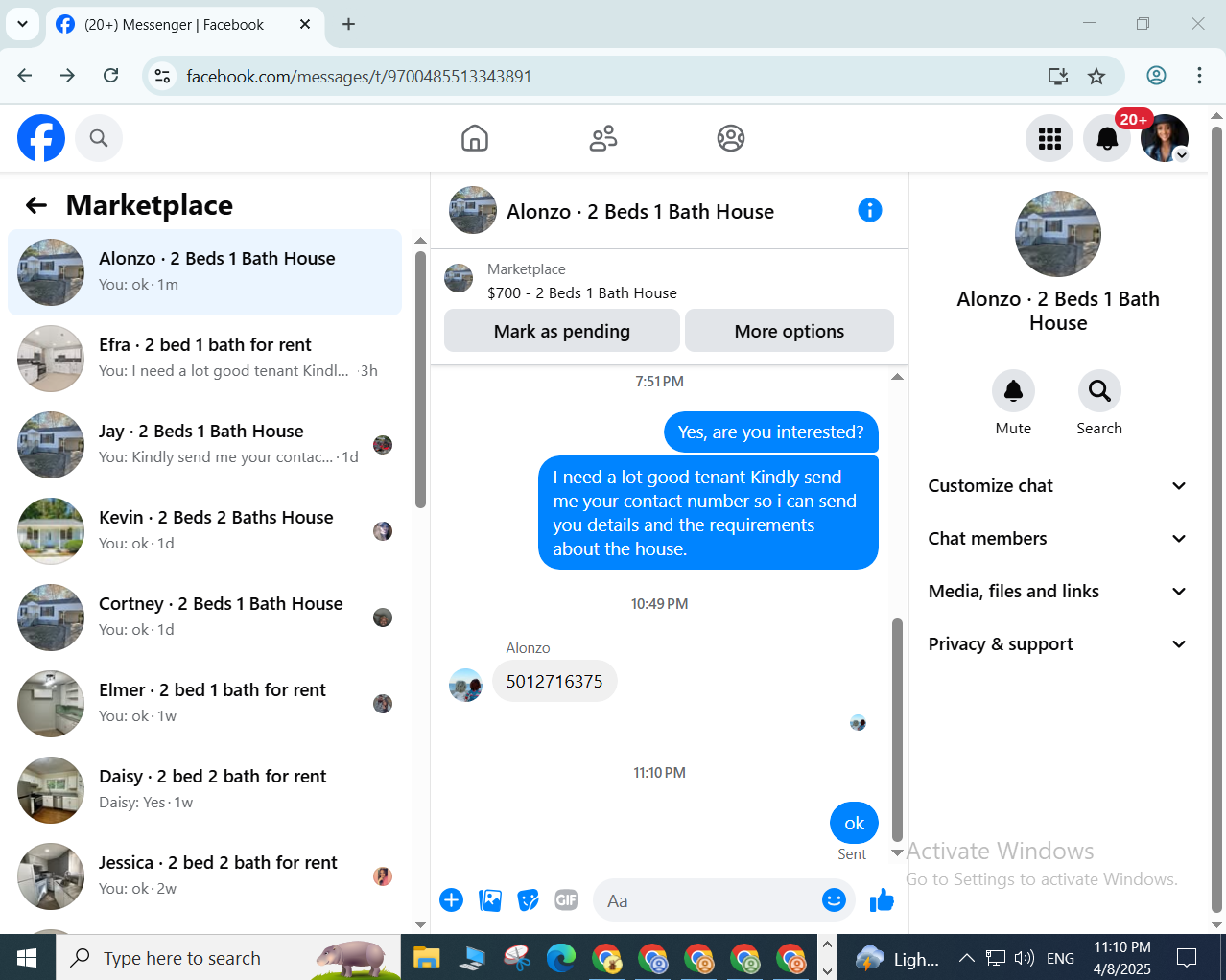This screenshot has width=1226, height=980.
Task: Click More options button
Action: (790, 331)
